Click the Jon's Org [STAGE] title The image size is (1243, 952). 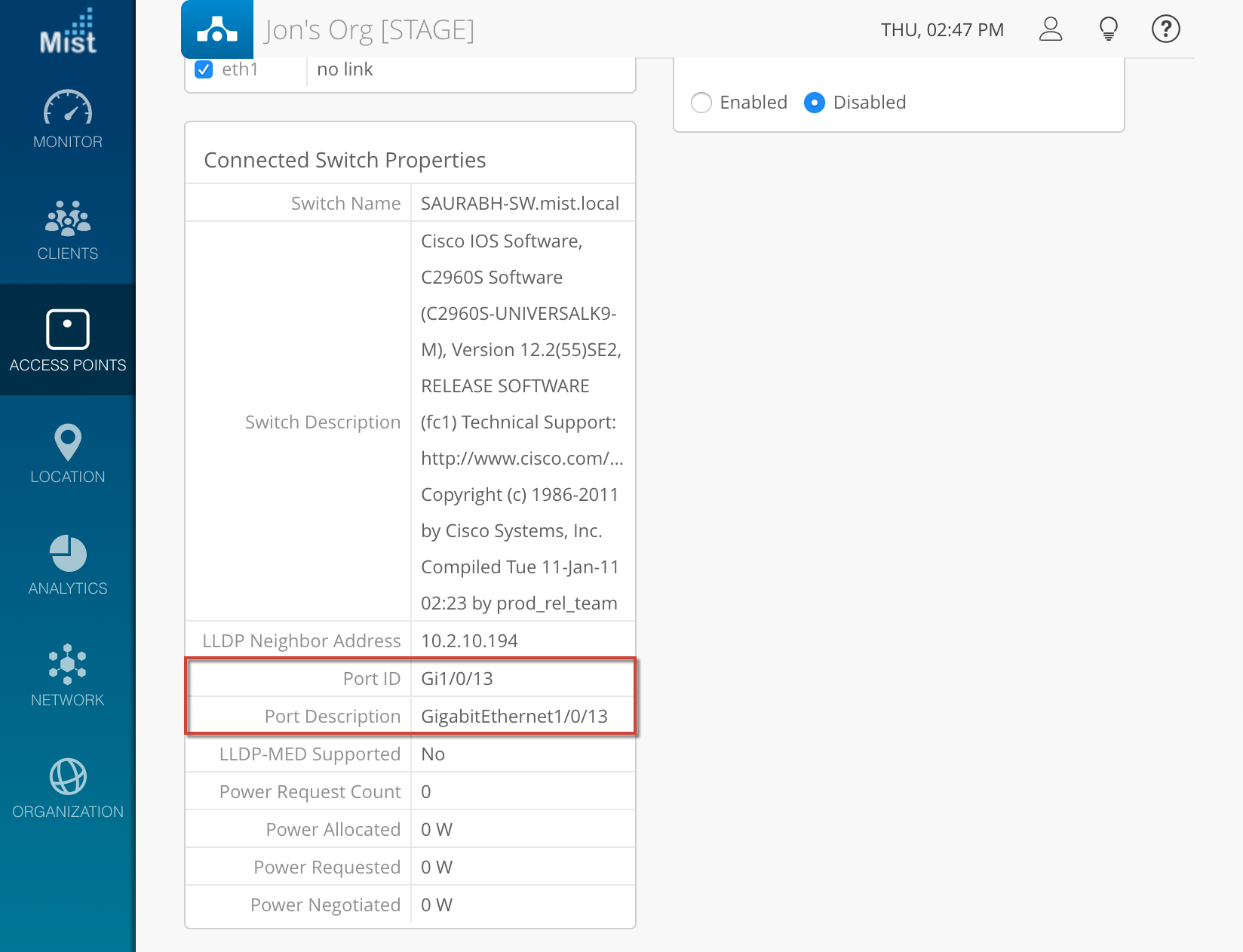point(370,30)
